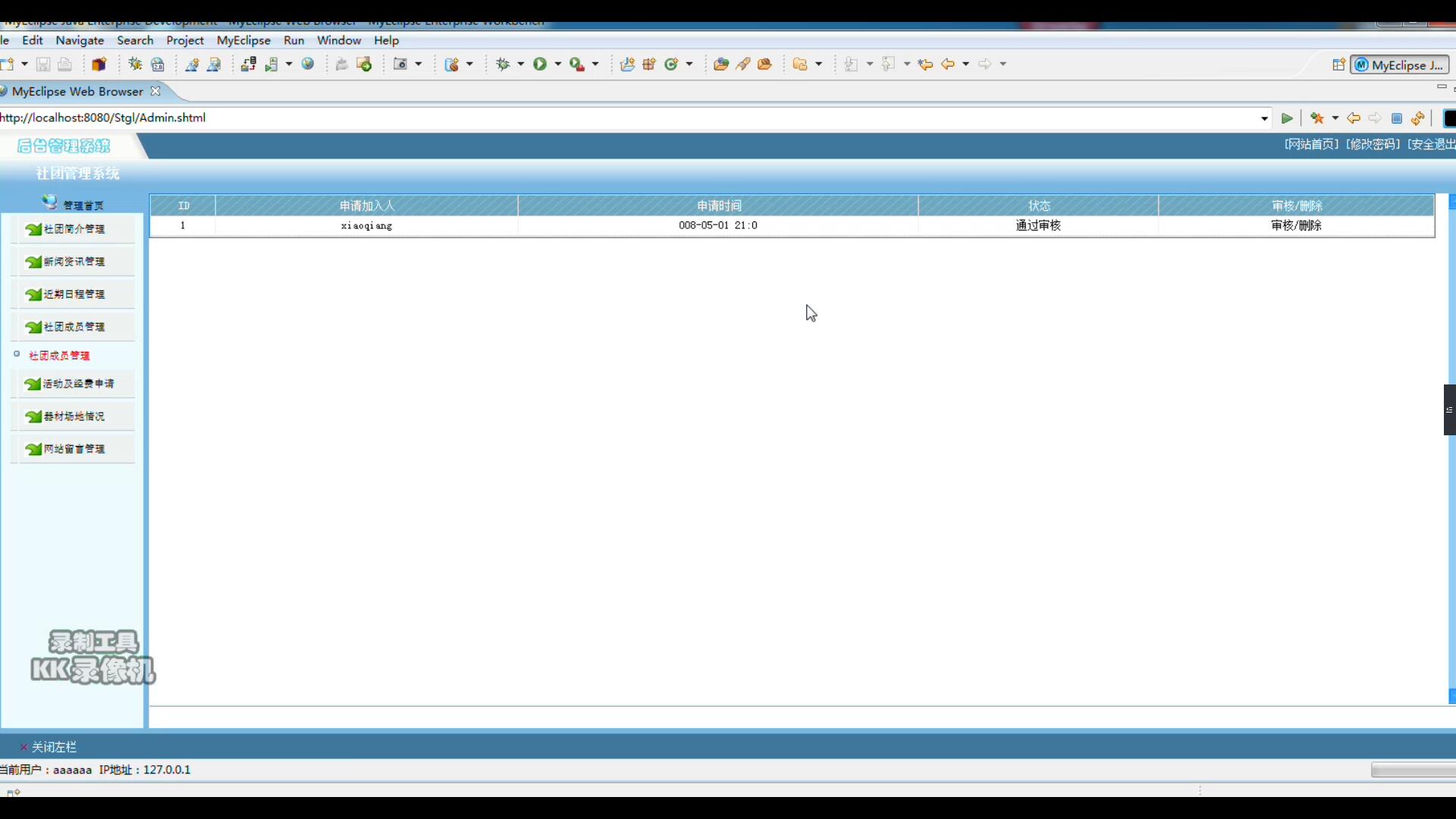The height and width of the screenshot is (819, 1456).
Task: Click the 通过审核 status cell
Action: click(1038, 225)
